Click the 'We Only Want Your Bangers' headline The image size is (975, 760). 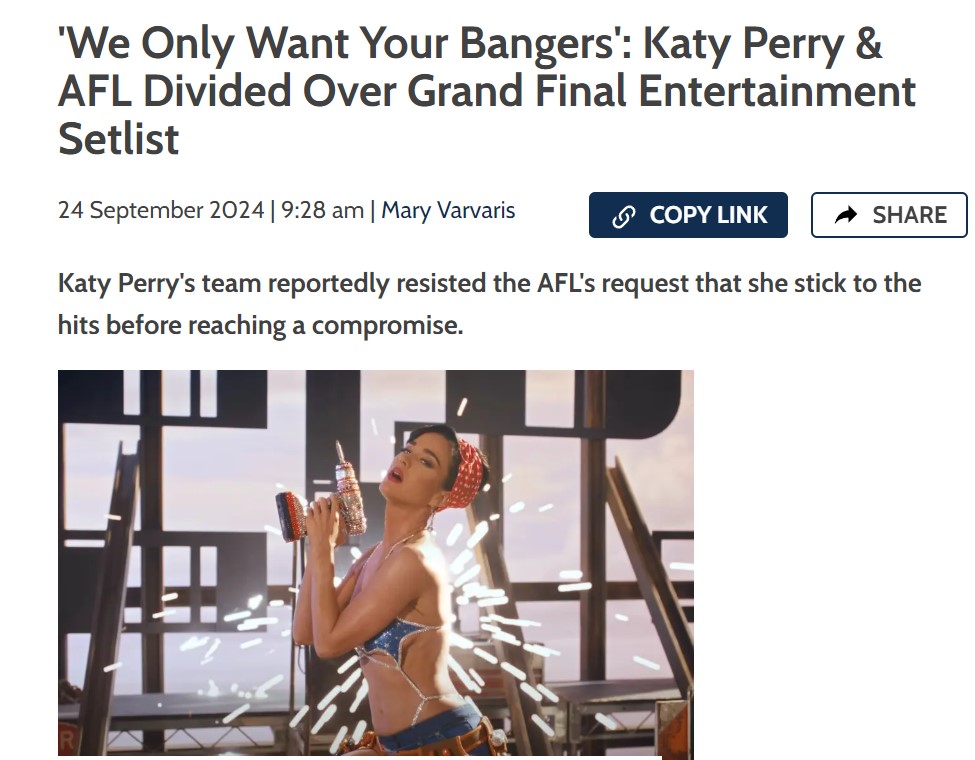tap(486, 91)
